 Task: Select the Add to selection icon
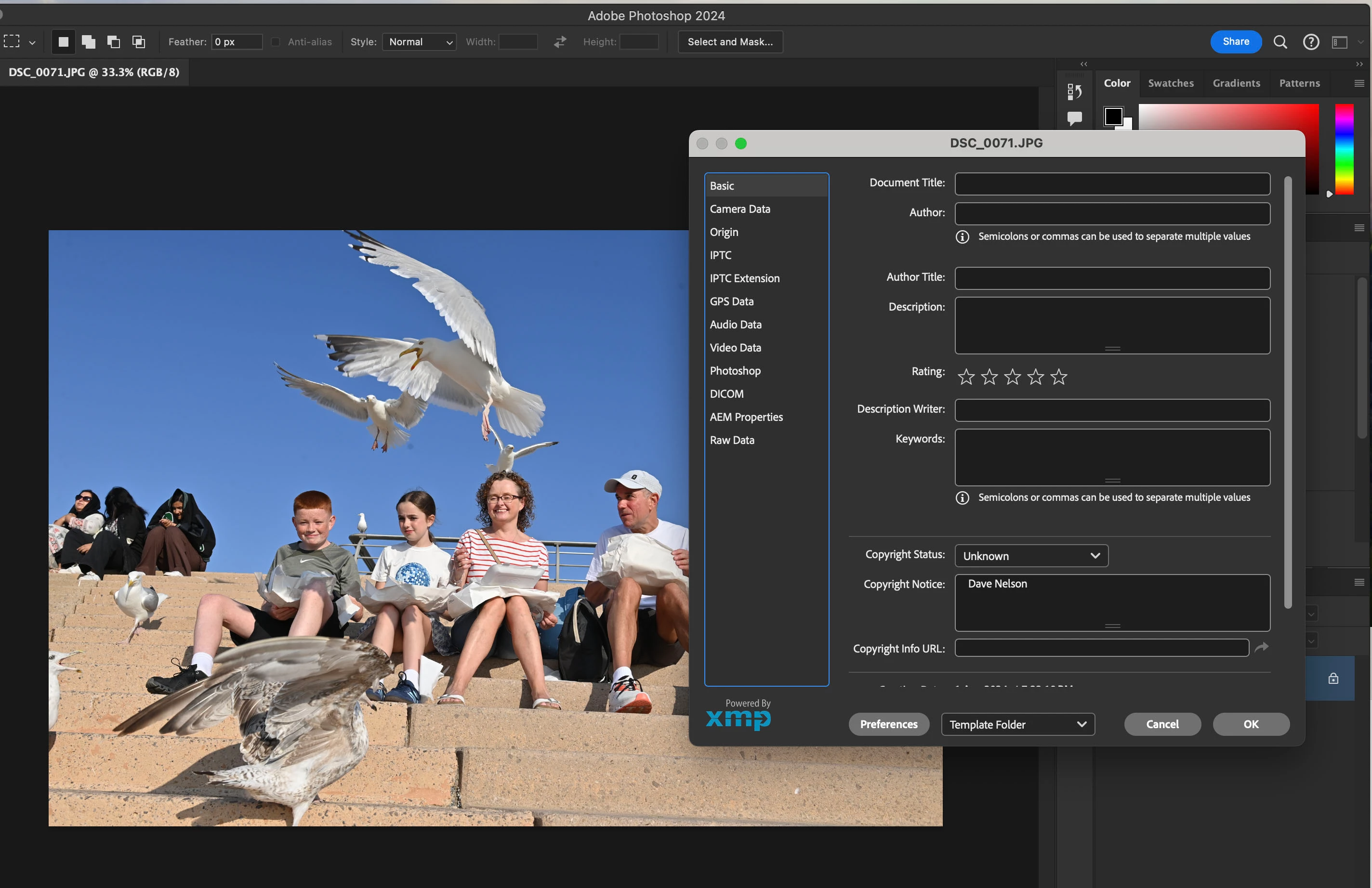pyautogui.click(x=88, y=41)
